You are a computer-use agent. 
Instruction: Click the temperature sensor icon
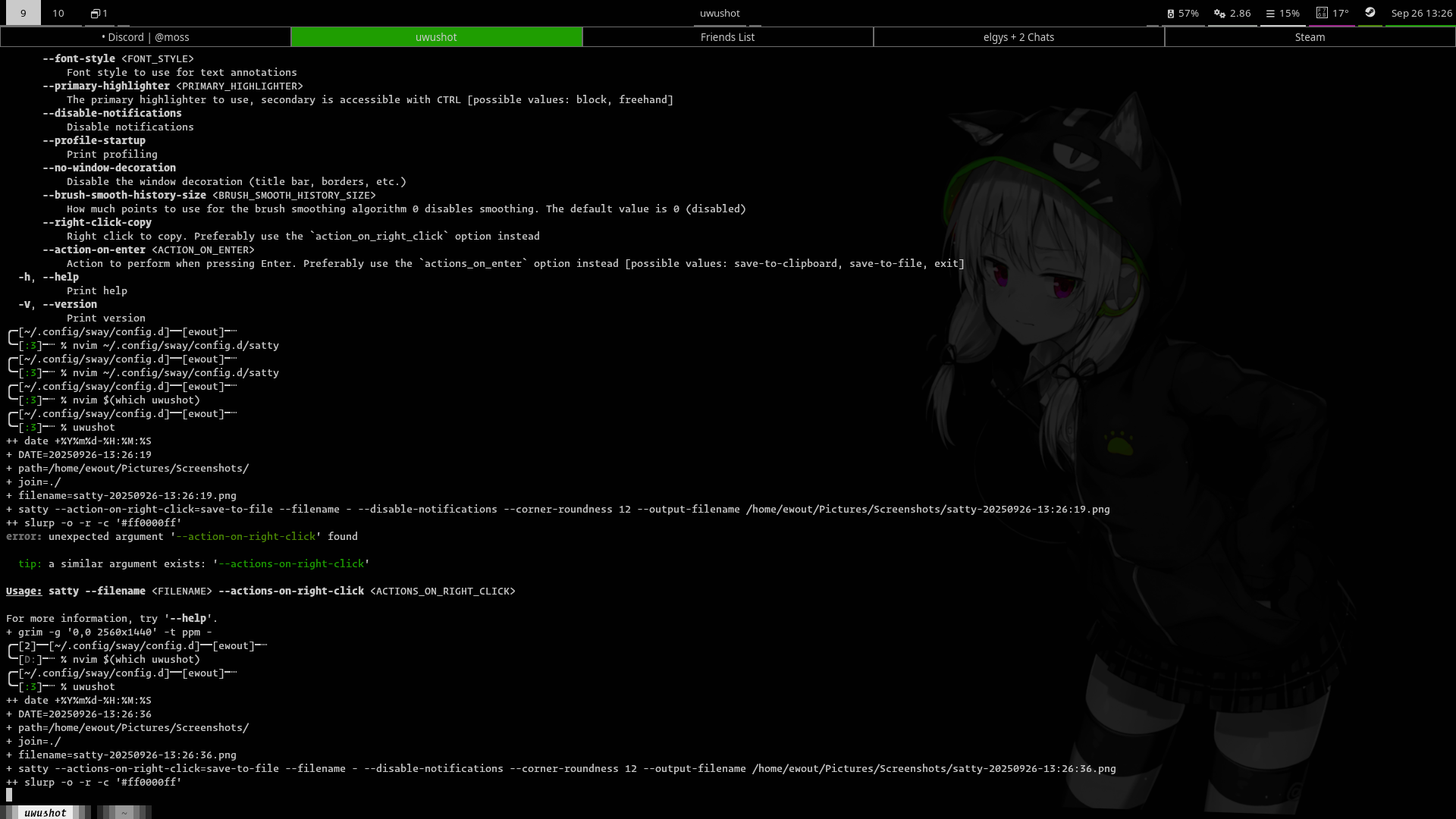[1322, 13]
